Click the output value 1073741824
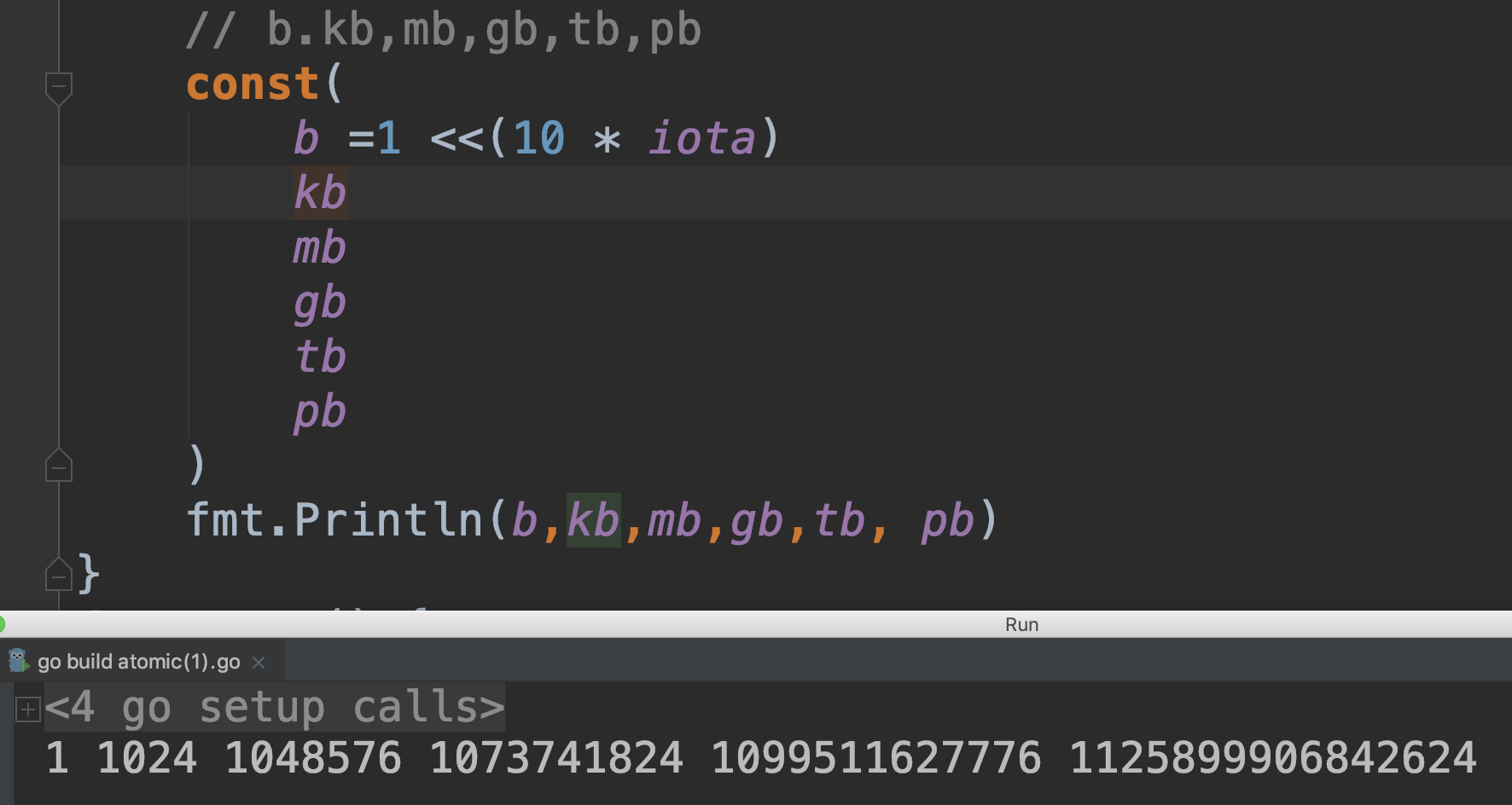The height and width of the screenshot is (805, 1512). click(556, 758)
